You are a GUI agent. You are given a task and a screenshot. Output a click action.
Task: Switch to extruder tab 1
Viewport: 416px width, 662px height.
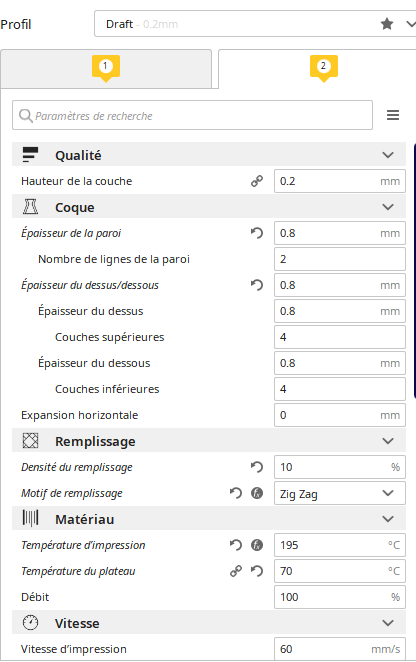pyautogui.click(x=106, y=69)
